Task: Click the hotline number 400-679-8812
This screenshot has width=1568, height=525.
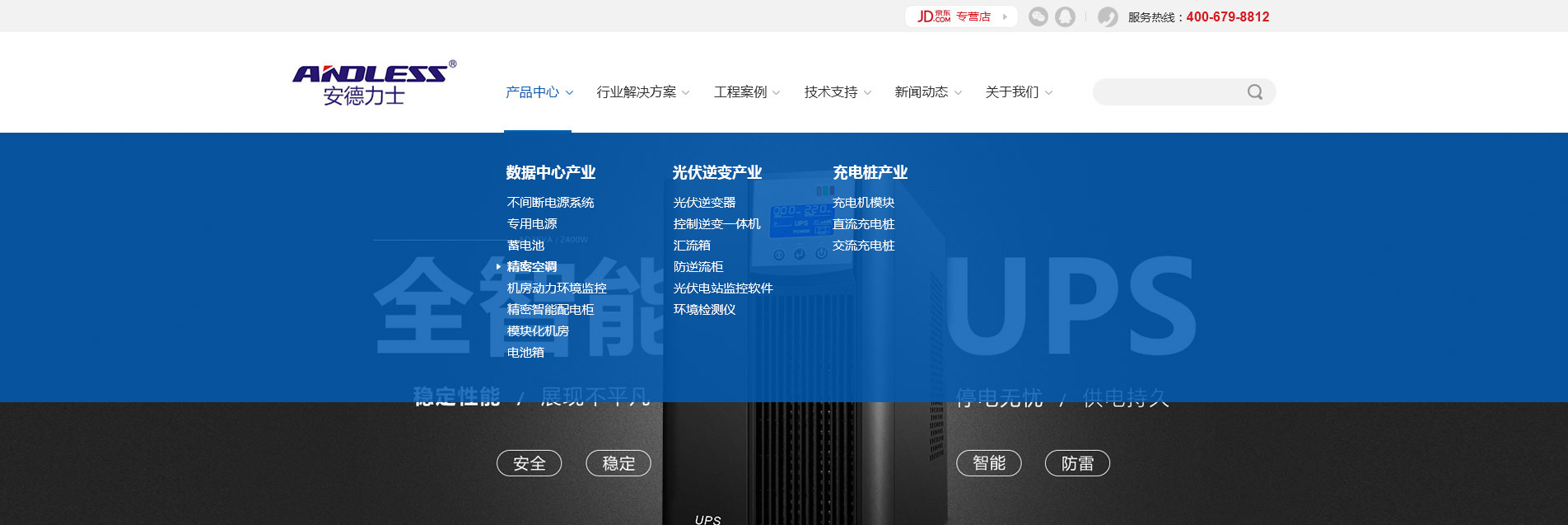Action: (1228, 16)
